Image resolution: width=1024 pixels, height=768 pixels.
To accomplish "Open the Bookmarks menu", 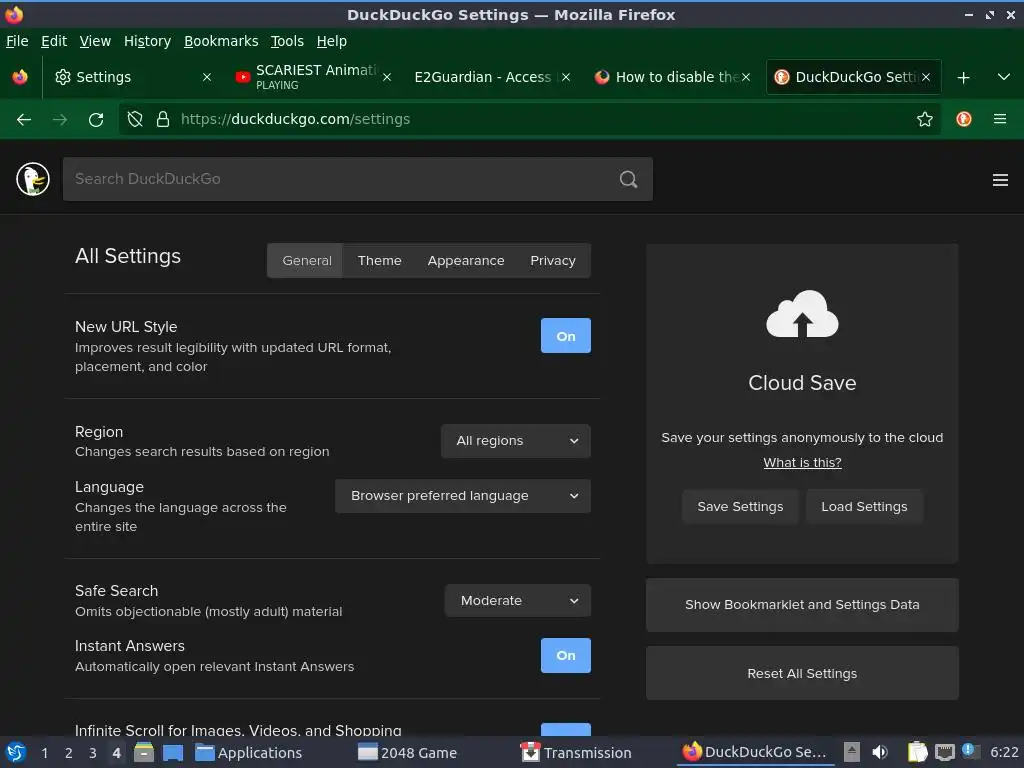I will [x=221, y=41].
